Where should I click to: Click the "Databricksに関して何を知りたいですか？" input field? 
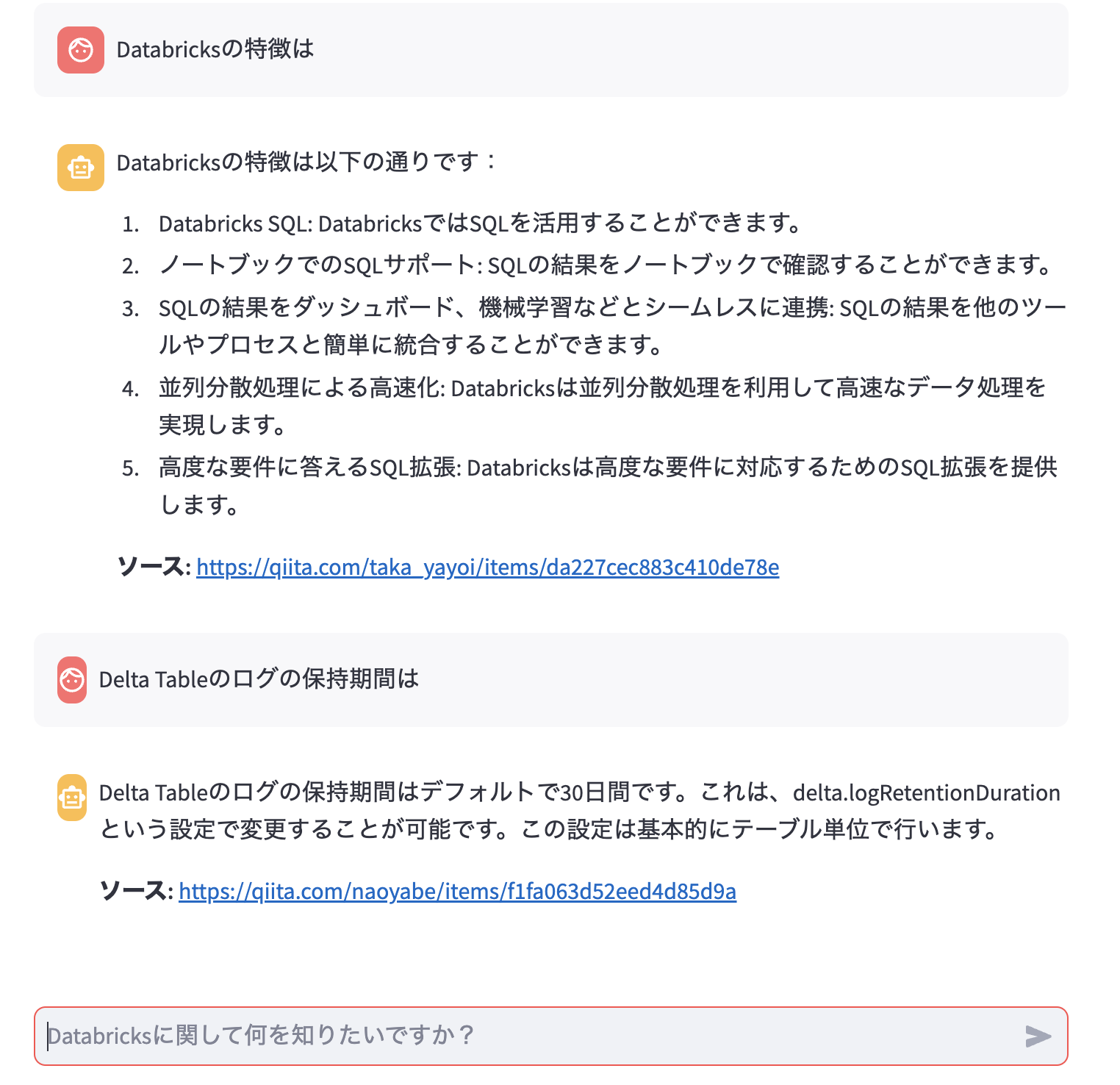[514, 1036]
